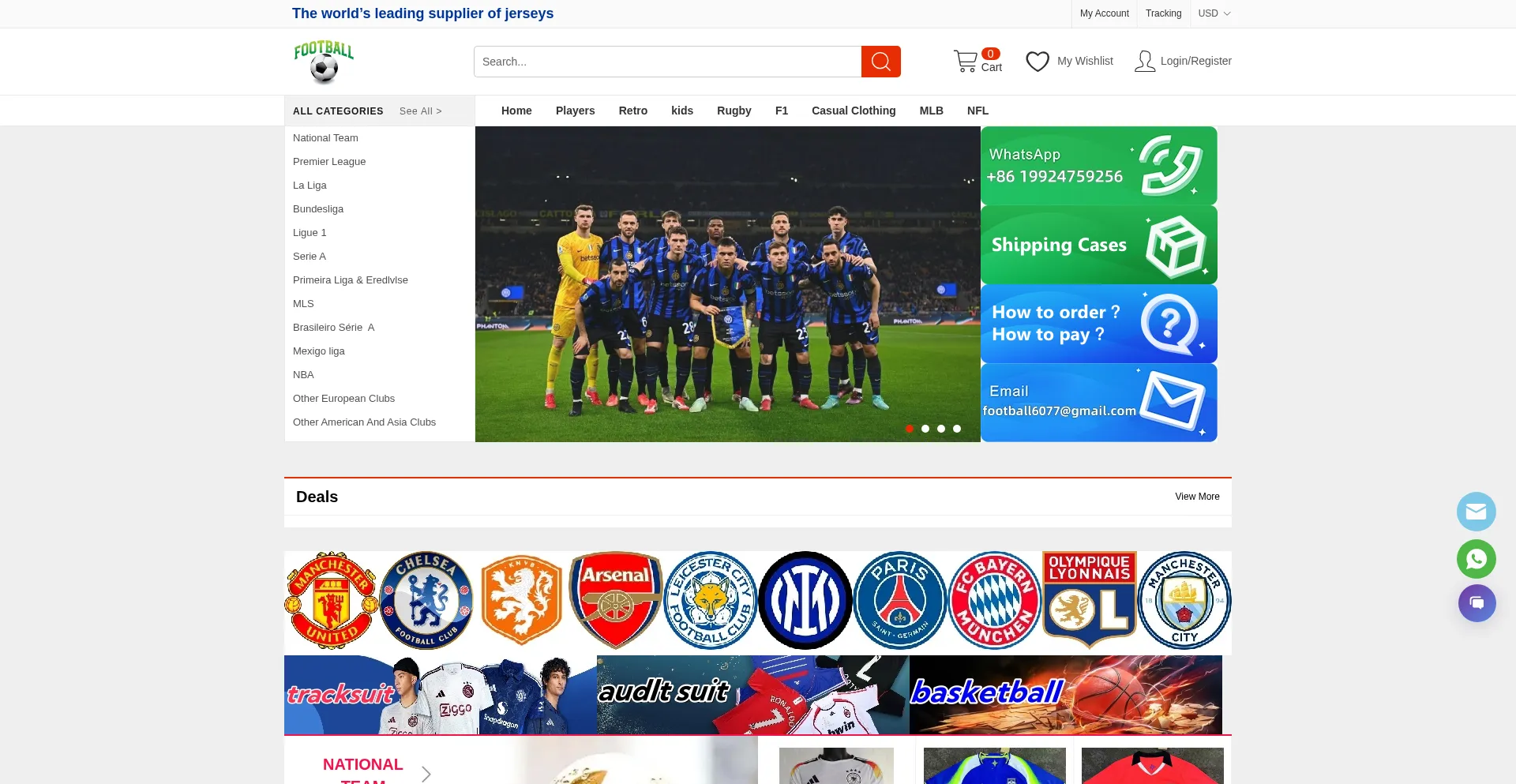Click the orange search magnifier button
Viewport: 1516px width, 784px height.
880,62
